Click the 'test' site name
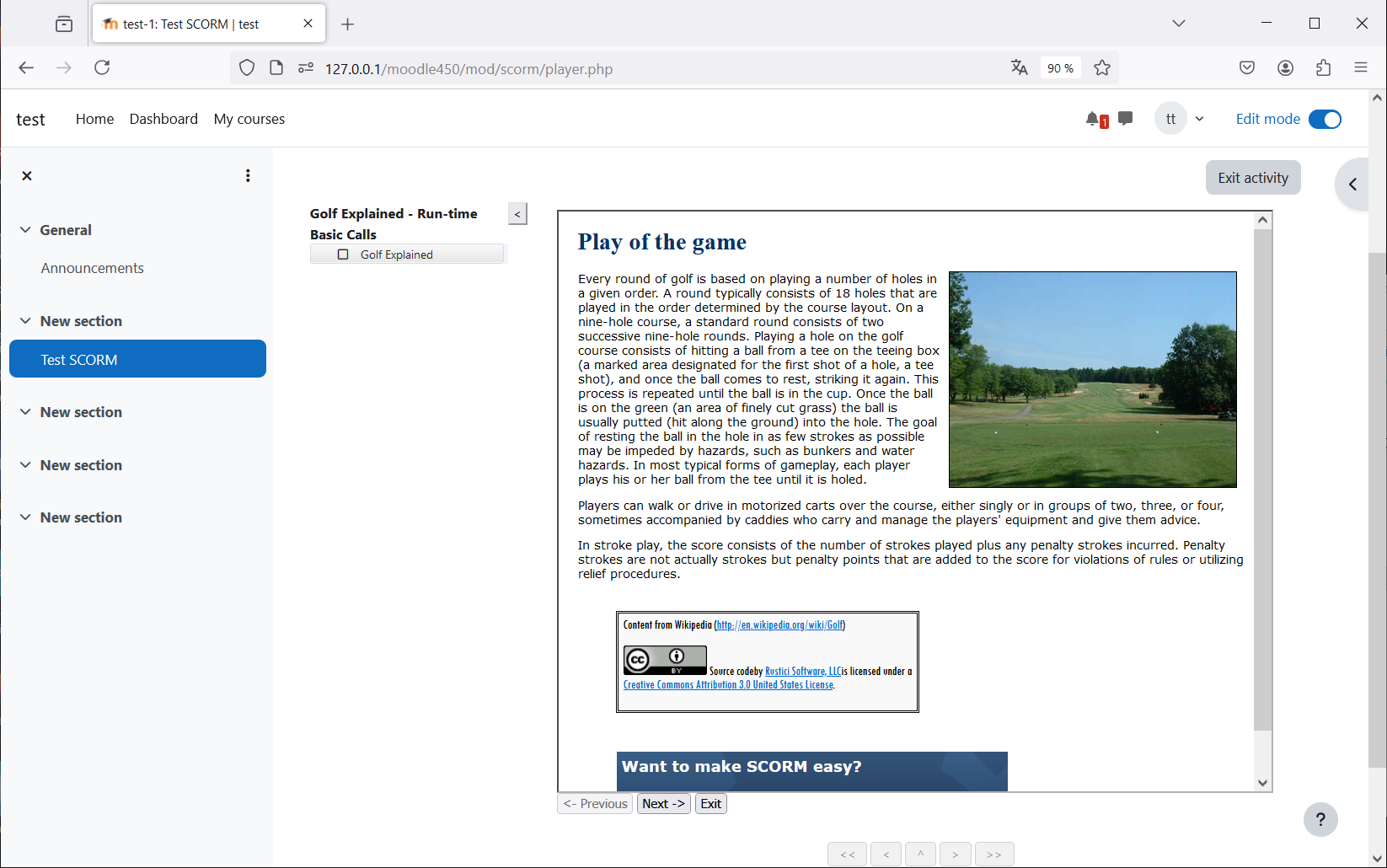This screenshot has width=1387, height=868. point(30,119)
